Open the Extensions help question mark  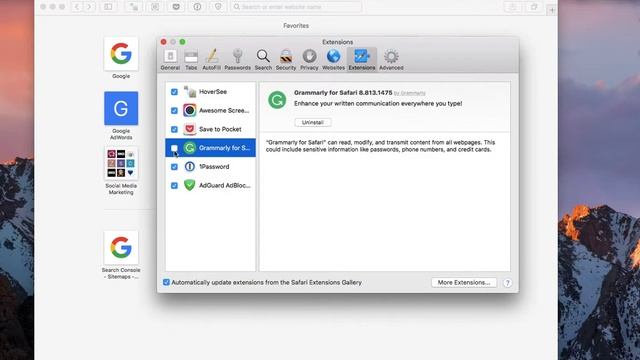[507, 282]
